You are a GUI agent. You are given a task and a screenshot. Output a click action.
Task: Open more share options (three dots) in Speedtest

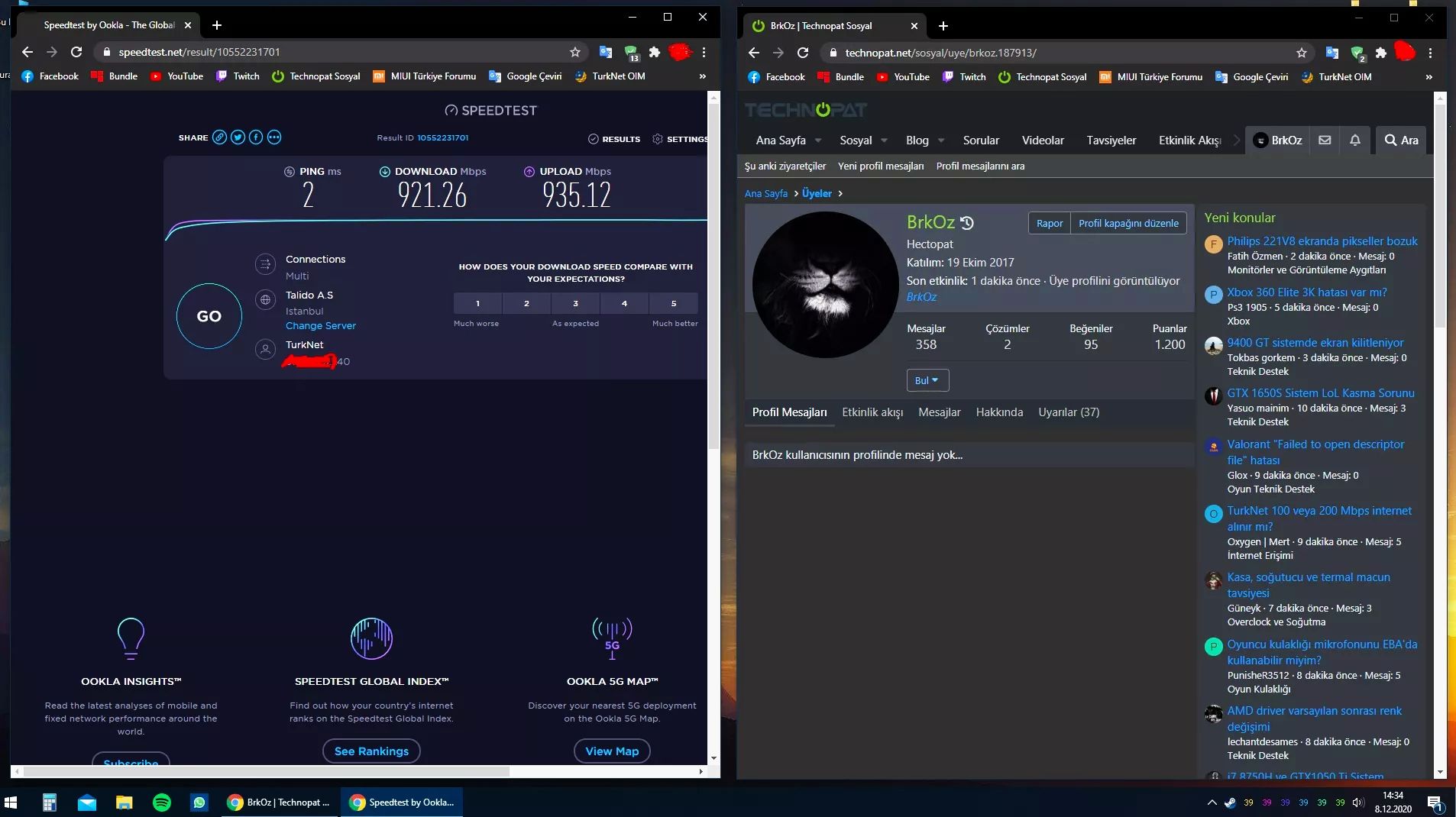(274, 137)
